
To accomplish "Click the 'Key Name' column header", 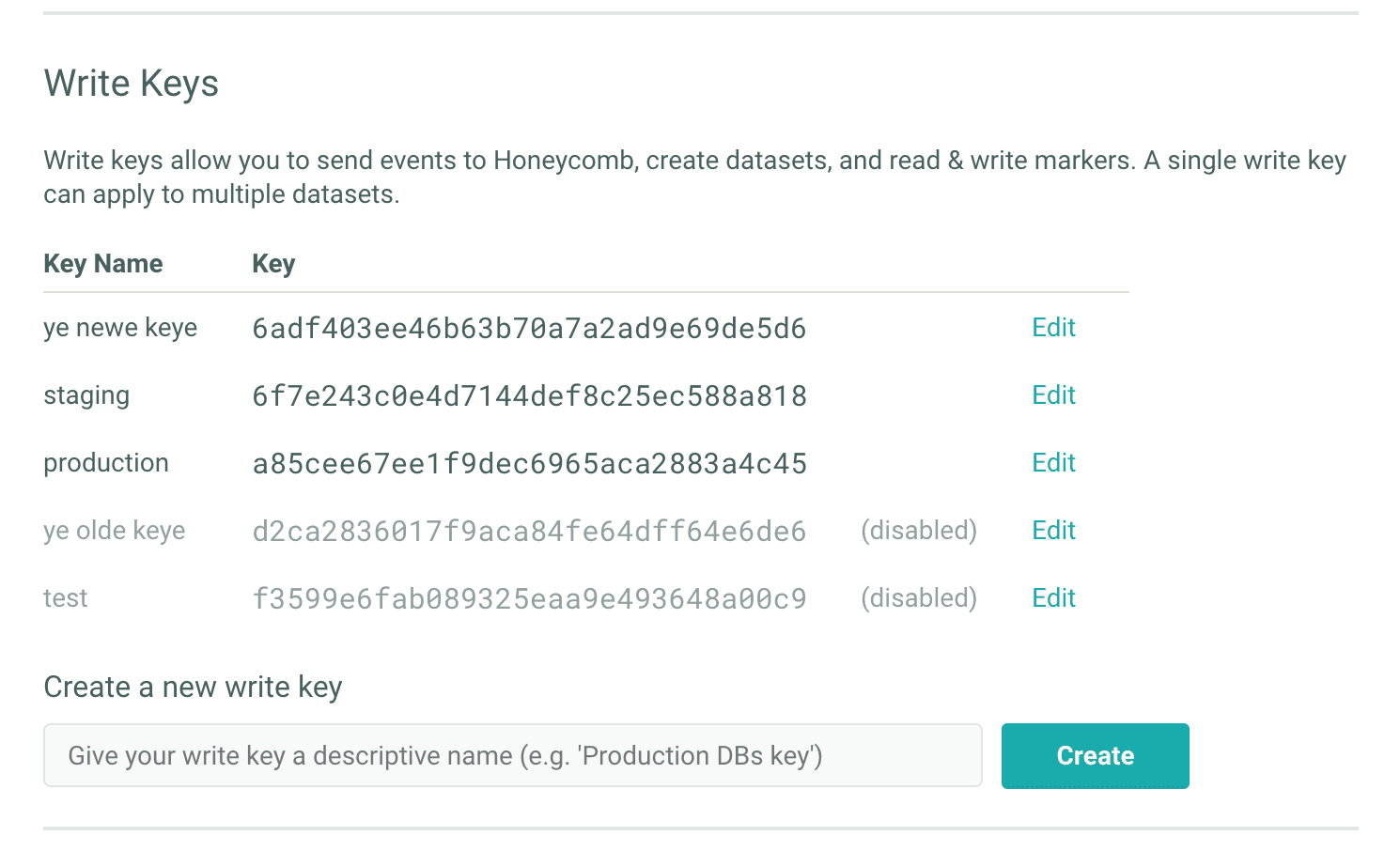I will click(x=102, y=264).
